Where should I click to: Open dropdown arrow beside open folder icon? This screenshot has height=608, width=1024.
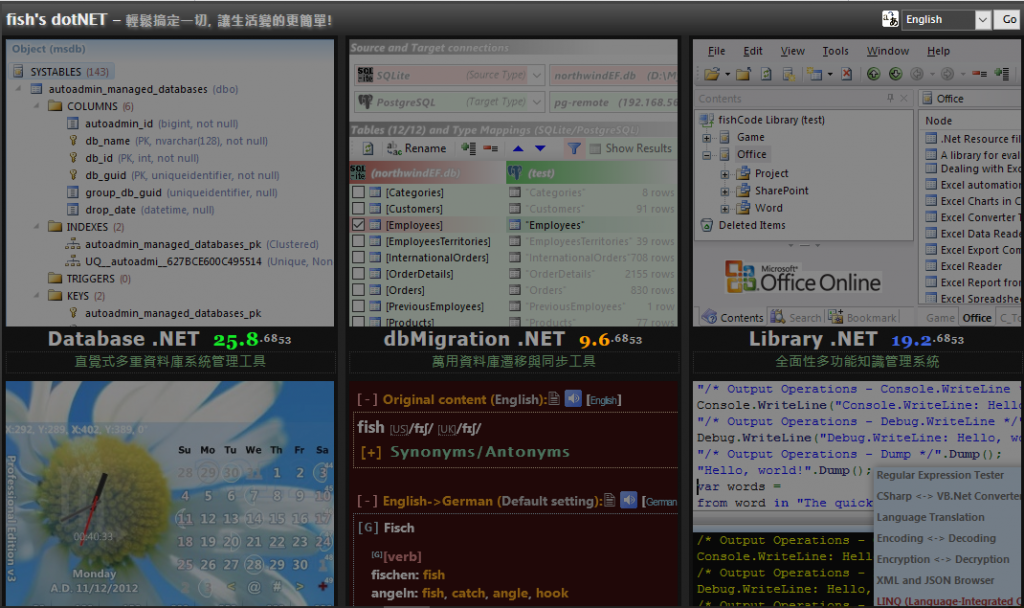click(728, 74)
